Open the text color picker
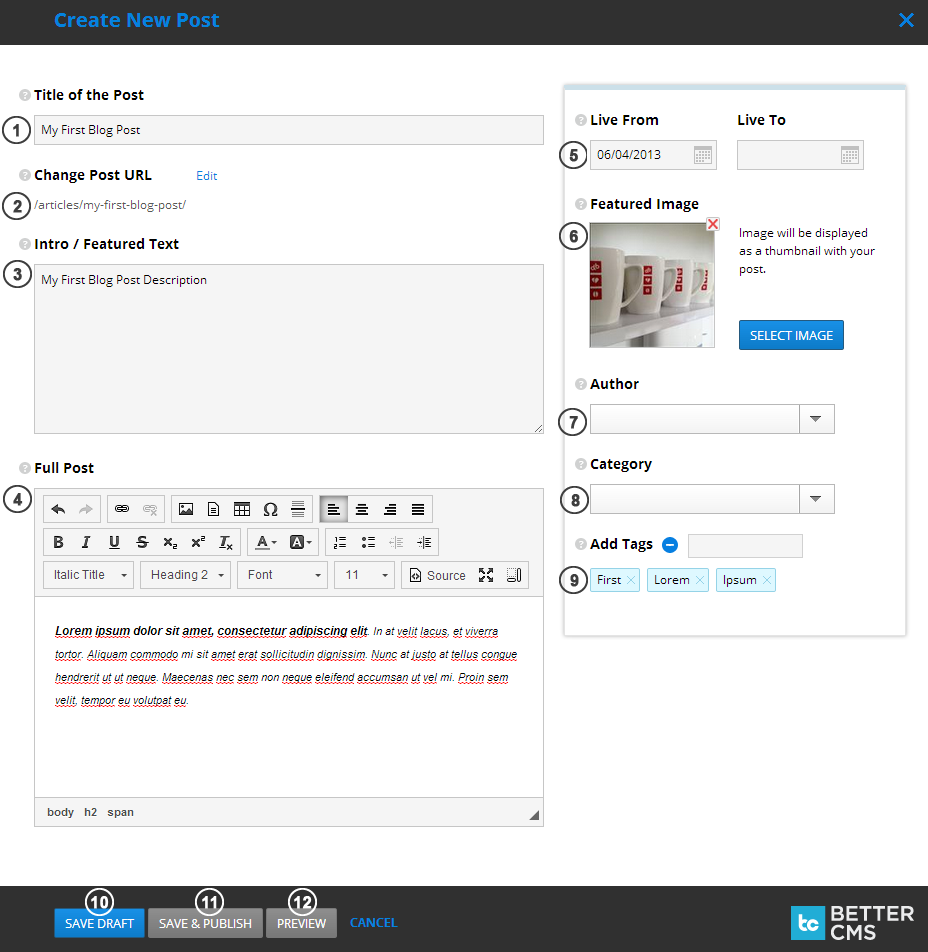The image size is (928, 952). 263,541
